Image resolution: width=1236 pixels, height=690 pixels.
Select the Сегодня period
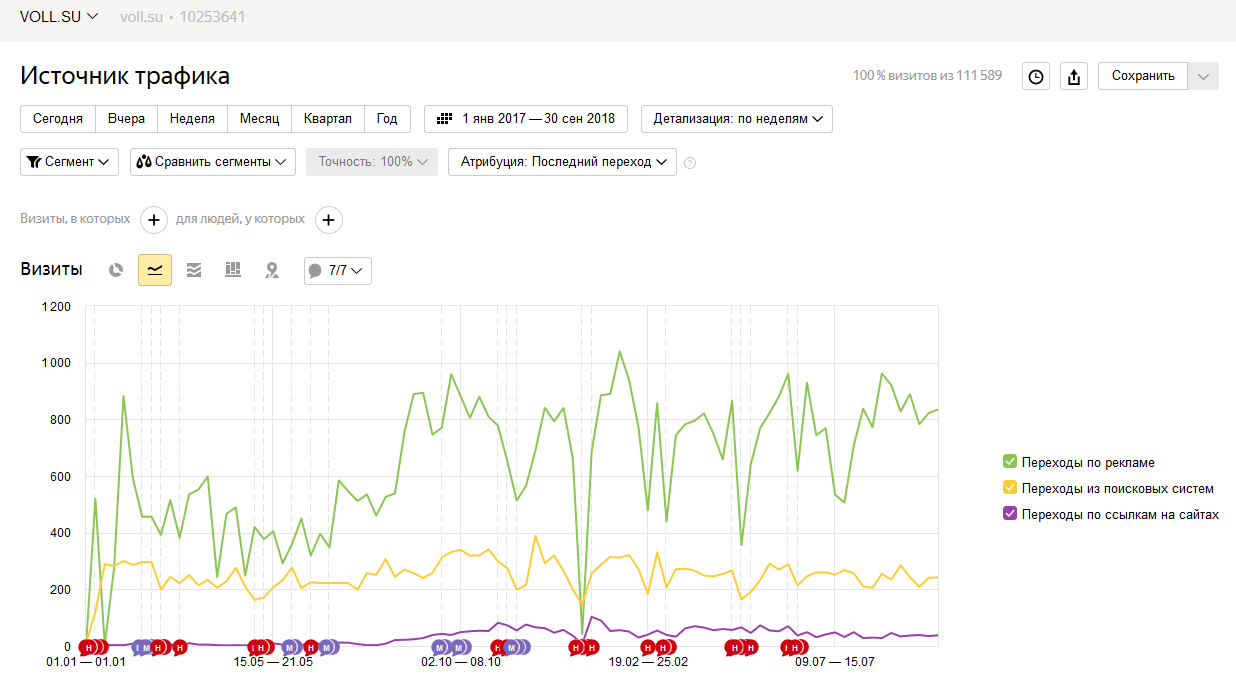(58, 119)
